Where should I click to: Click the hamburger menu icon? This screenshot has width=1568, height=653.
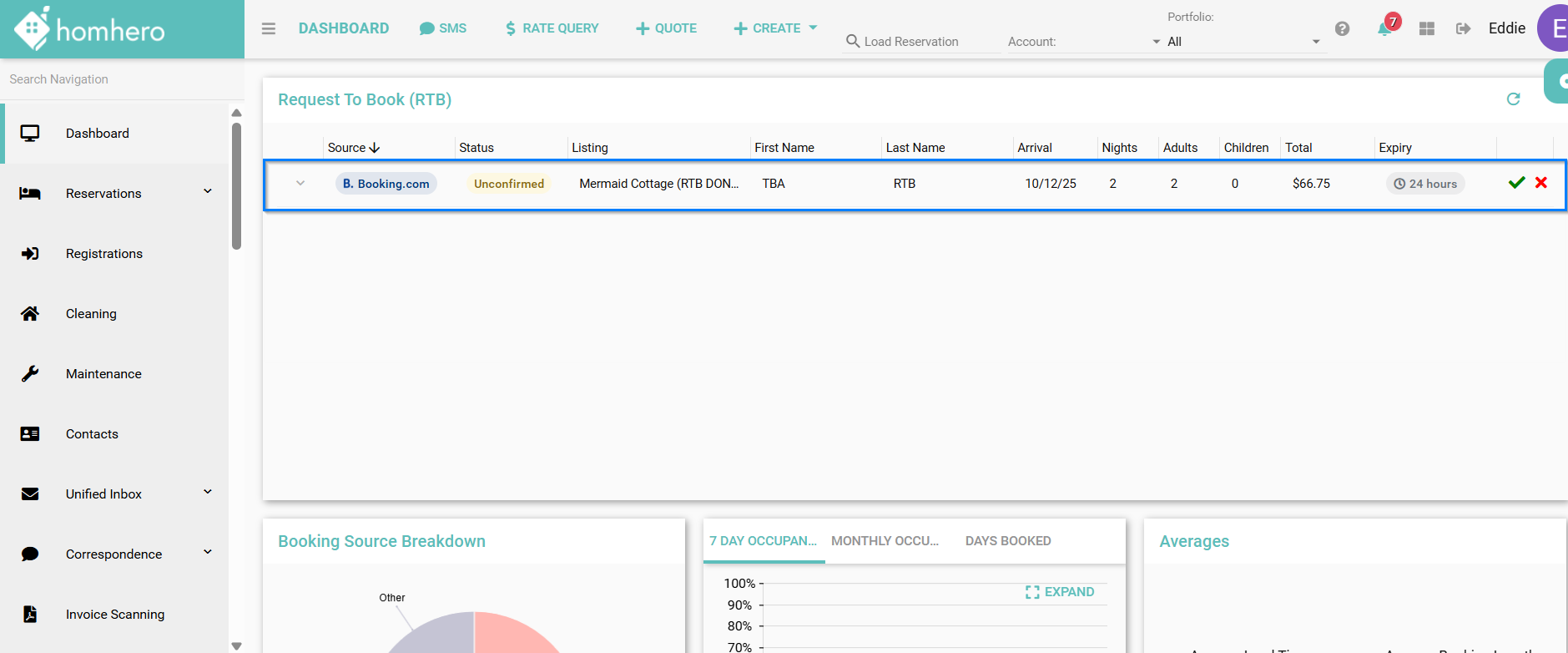pyautogui.click(x=268, y=28)
